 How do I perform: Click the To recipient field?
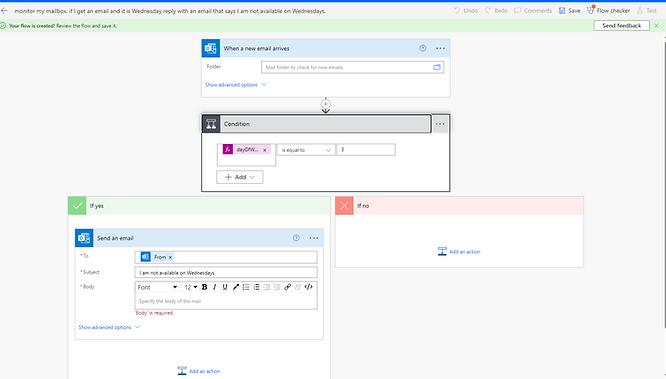pos(226,257)
